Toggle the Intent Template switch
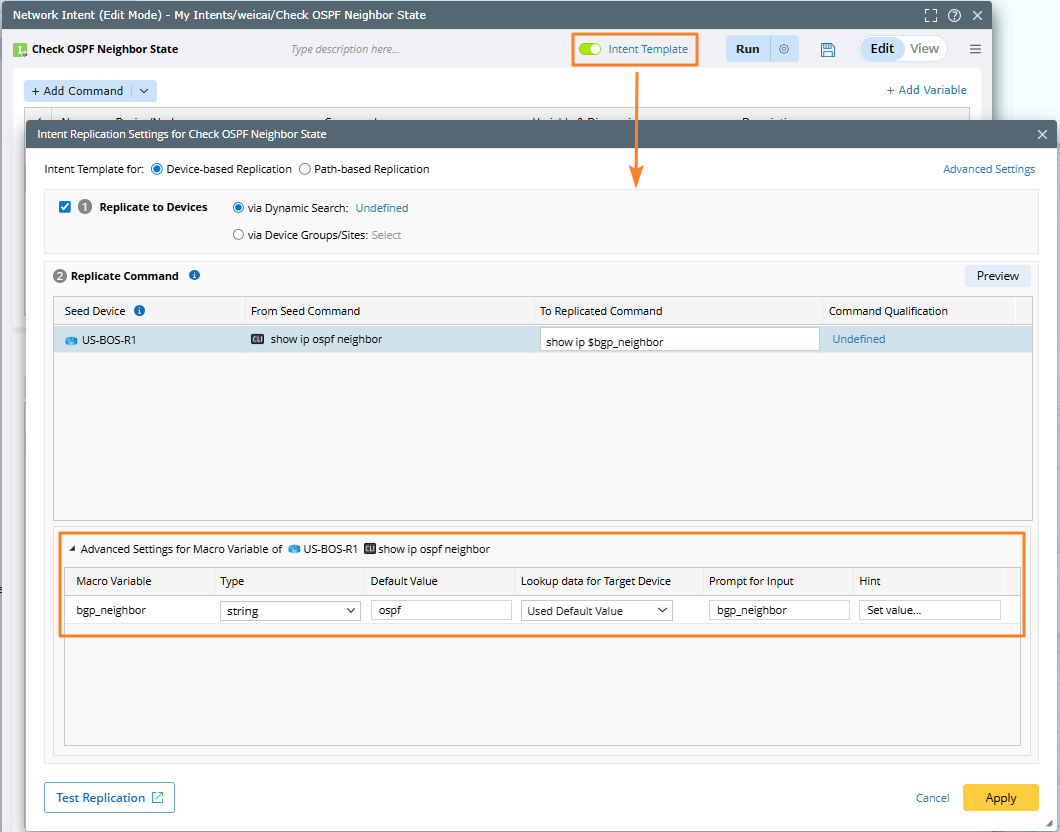The width and height of the screenshot is (1060, 832). tap(590, 49)
